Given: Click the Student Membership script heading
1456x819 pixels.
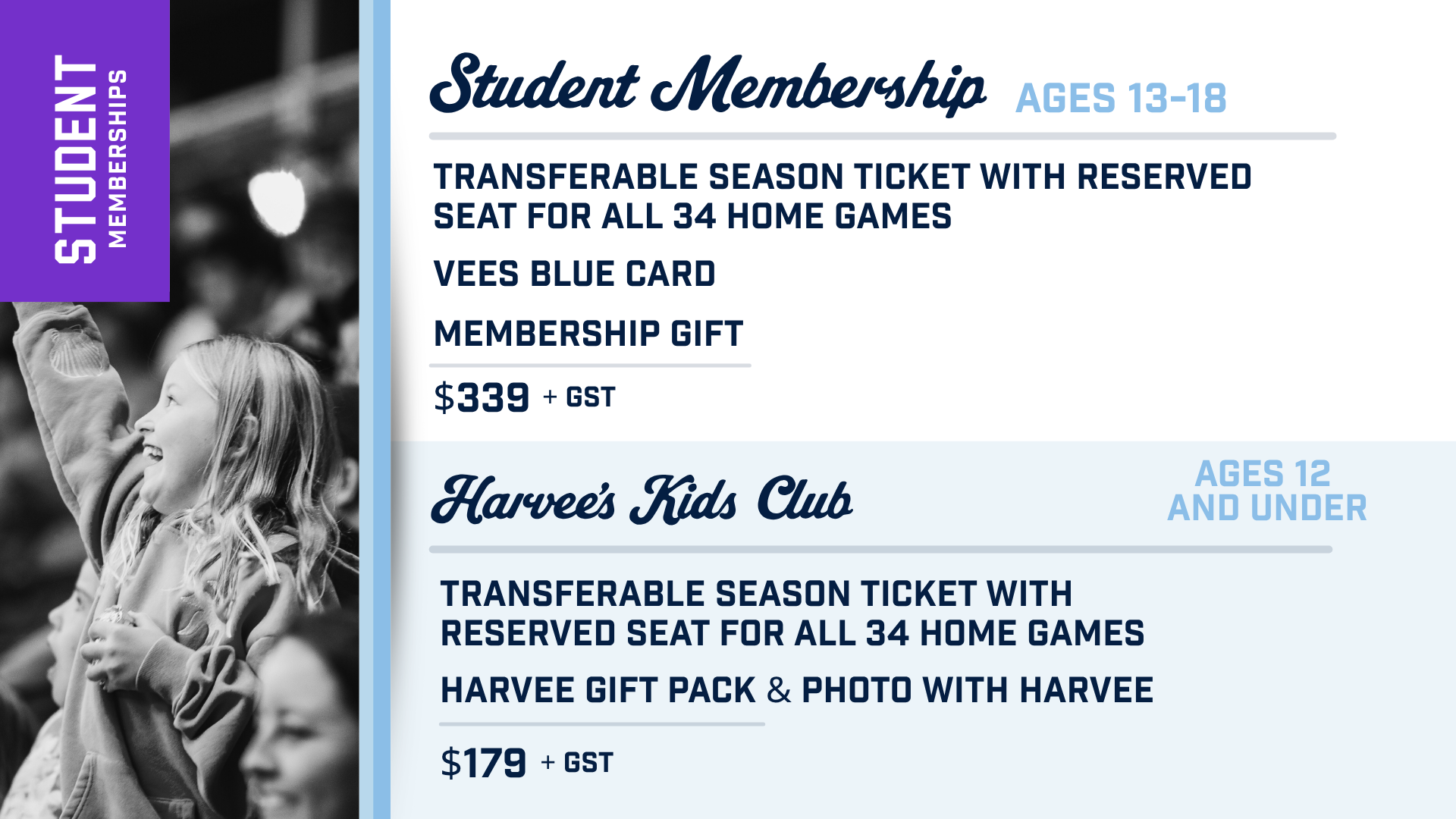Looking at the screenshot, I should [x=708, y=85].
